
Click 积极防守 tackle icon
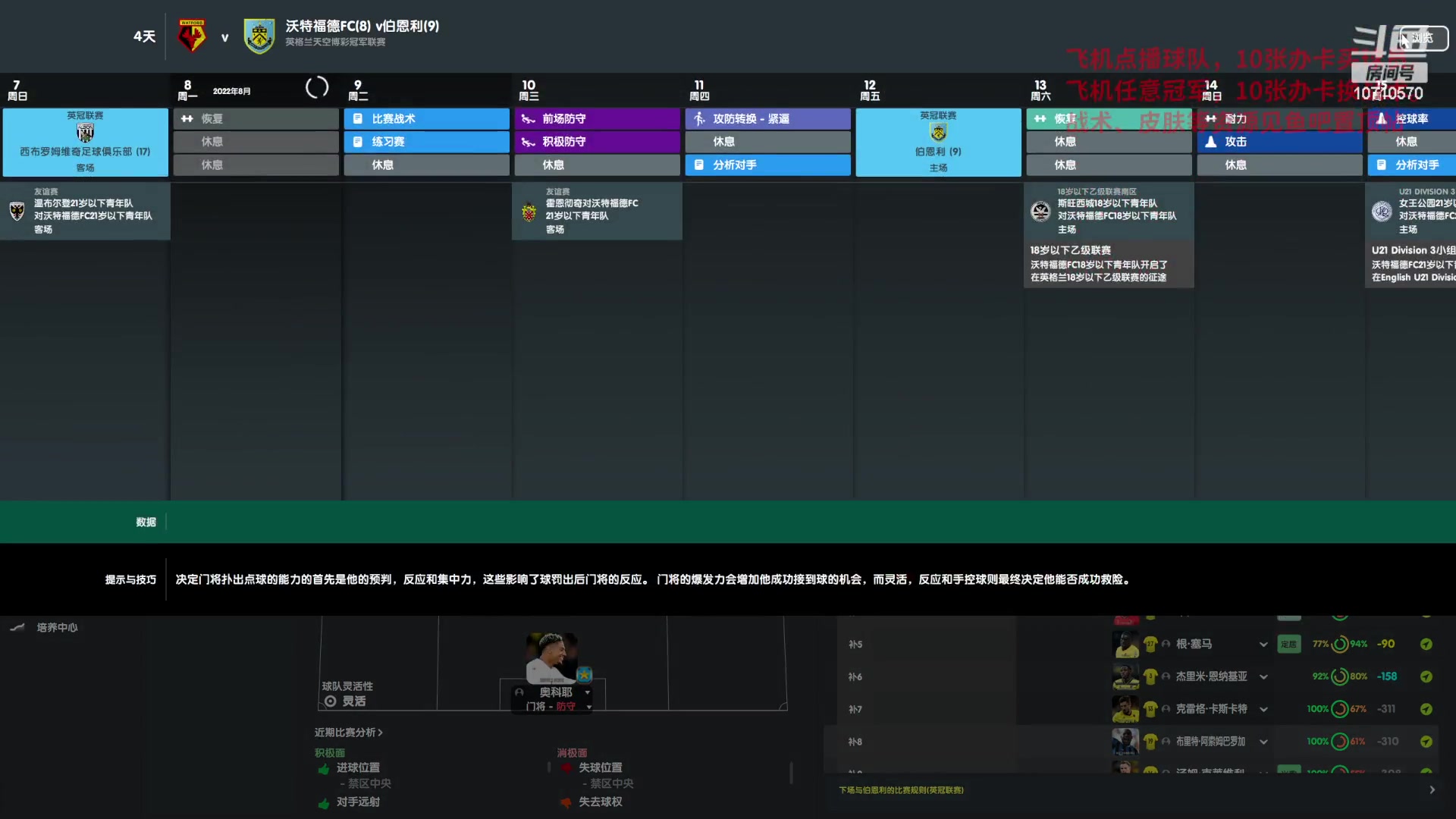tap(529, 142)
